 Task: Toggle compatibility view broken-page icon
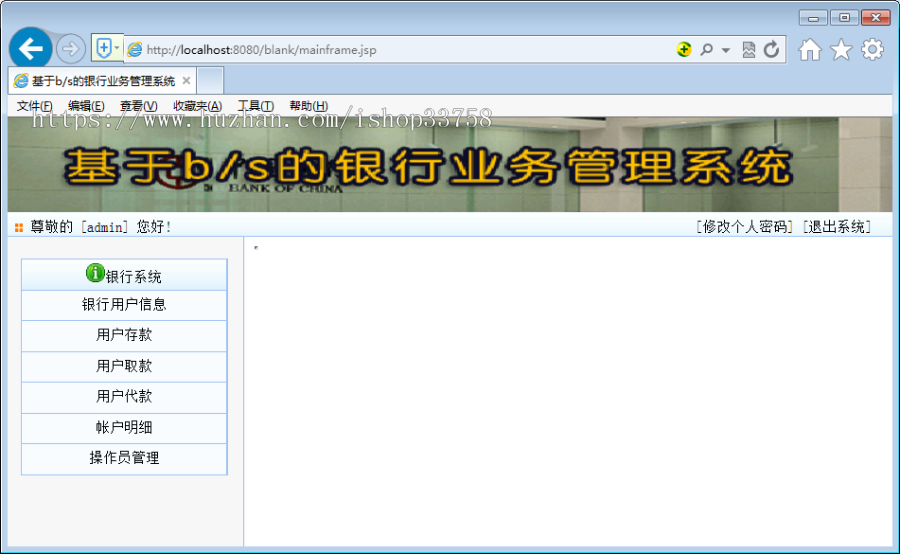click(748, 50)
